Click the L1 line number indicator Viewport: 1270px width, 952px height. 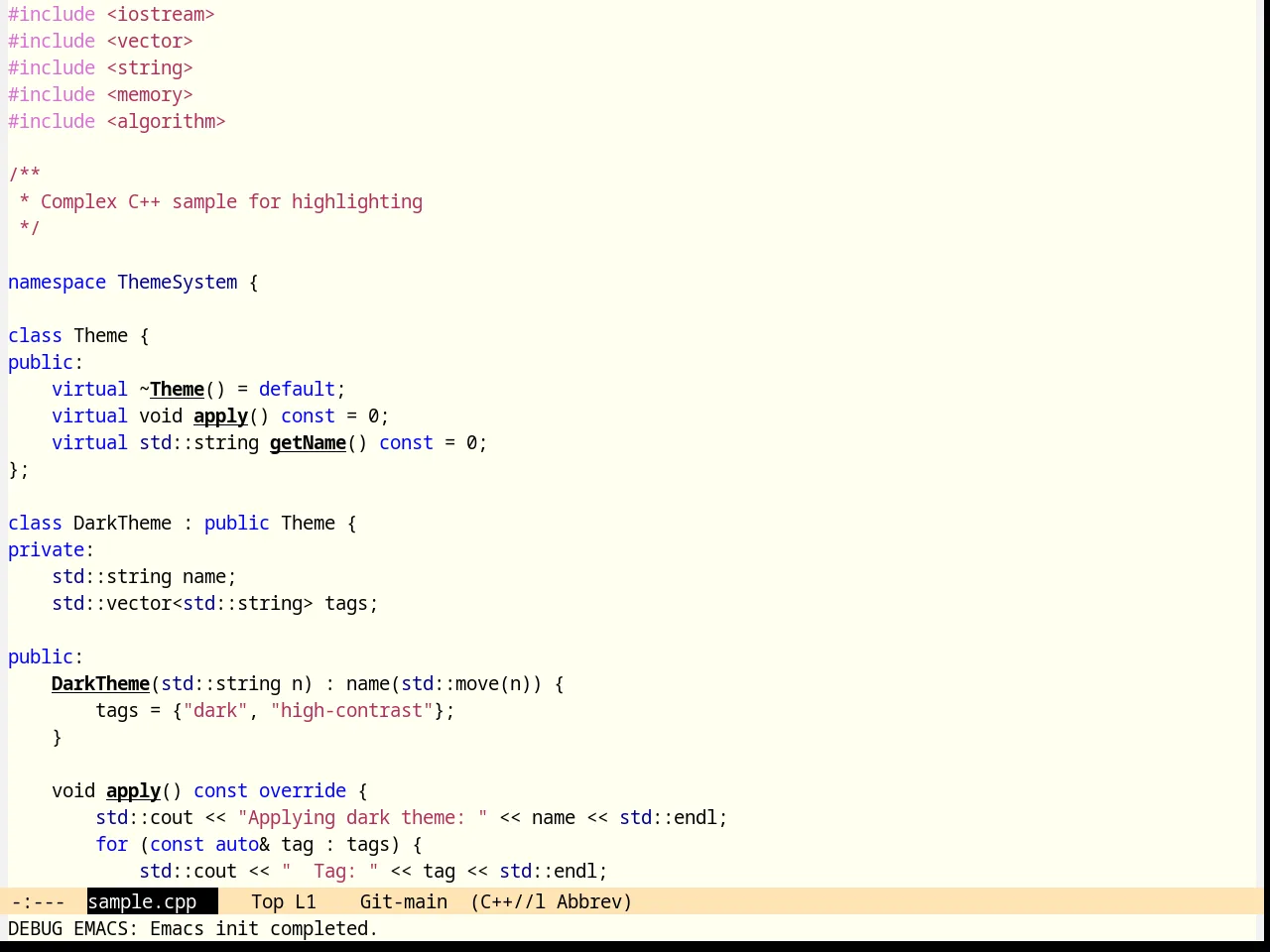pyautogui.click(x=306, y=901)
